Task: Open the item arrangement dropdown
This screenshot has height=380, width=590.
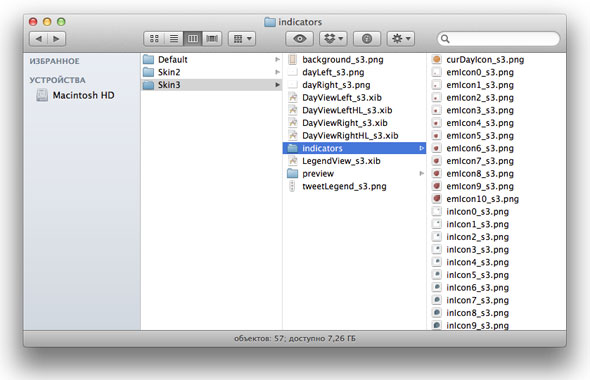Action: point(242,39)
